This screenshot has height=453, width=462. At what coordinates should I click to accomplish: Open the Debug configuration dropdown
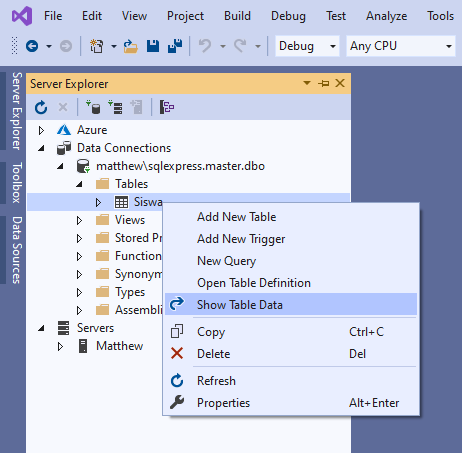pyautogui.click(x=307, y=46)
